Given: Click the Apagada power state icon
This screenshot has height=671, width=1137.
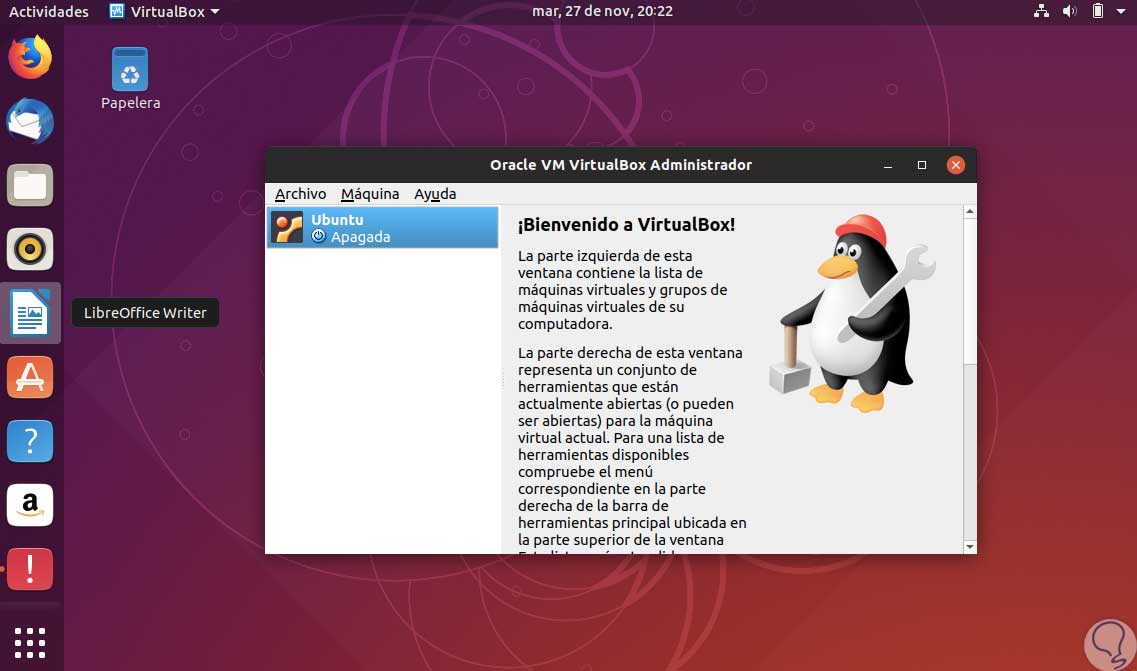Looking at the screenshot, I should coord(318,236).
